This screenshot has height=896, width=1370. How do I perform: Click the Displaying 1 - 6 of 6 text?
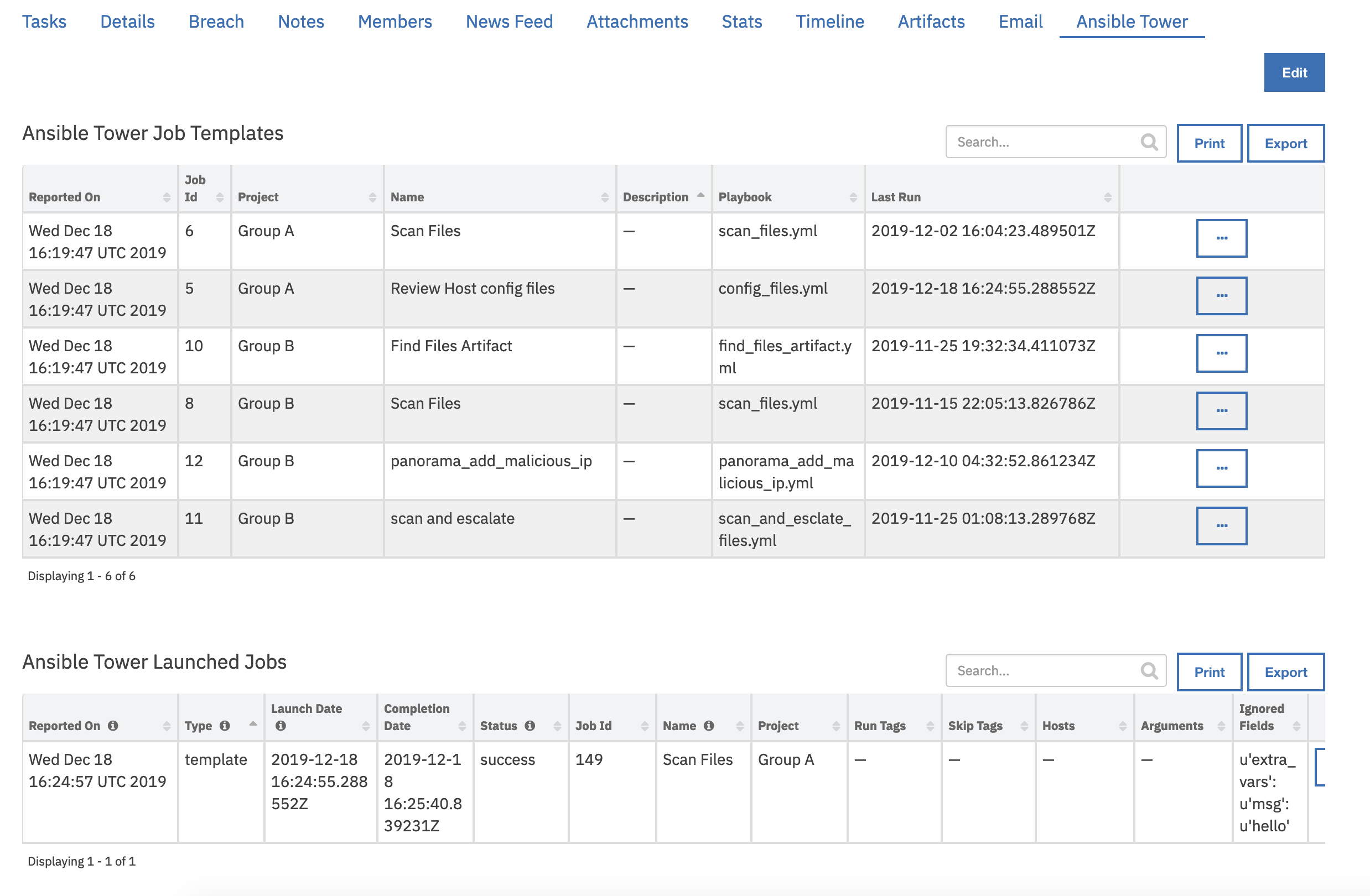pos(81,576)
